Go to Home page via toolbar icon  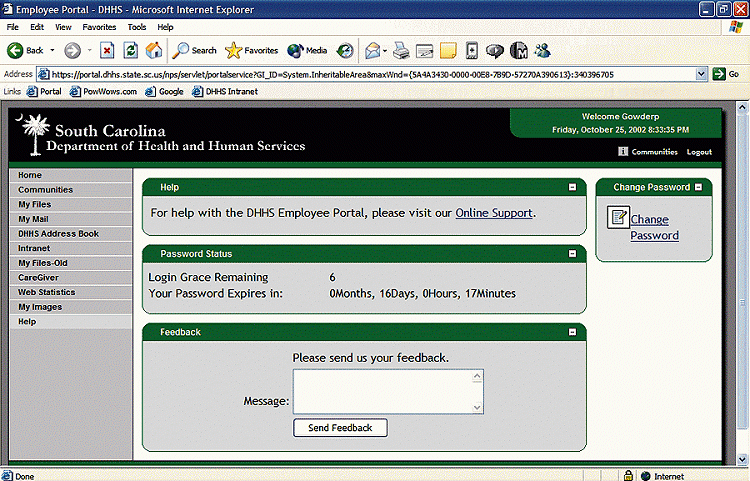tap(154, 50)
